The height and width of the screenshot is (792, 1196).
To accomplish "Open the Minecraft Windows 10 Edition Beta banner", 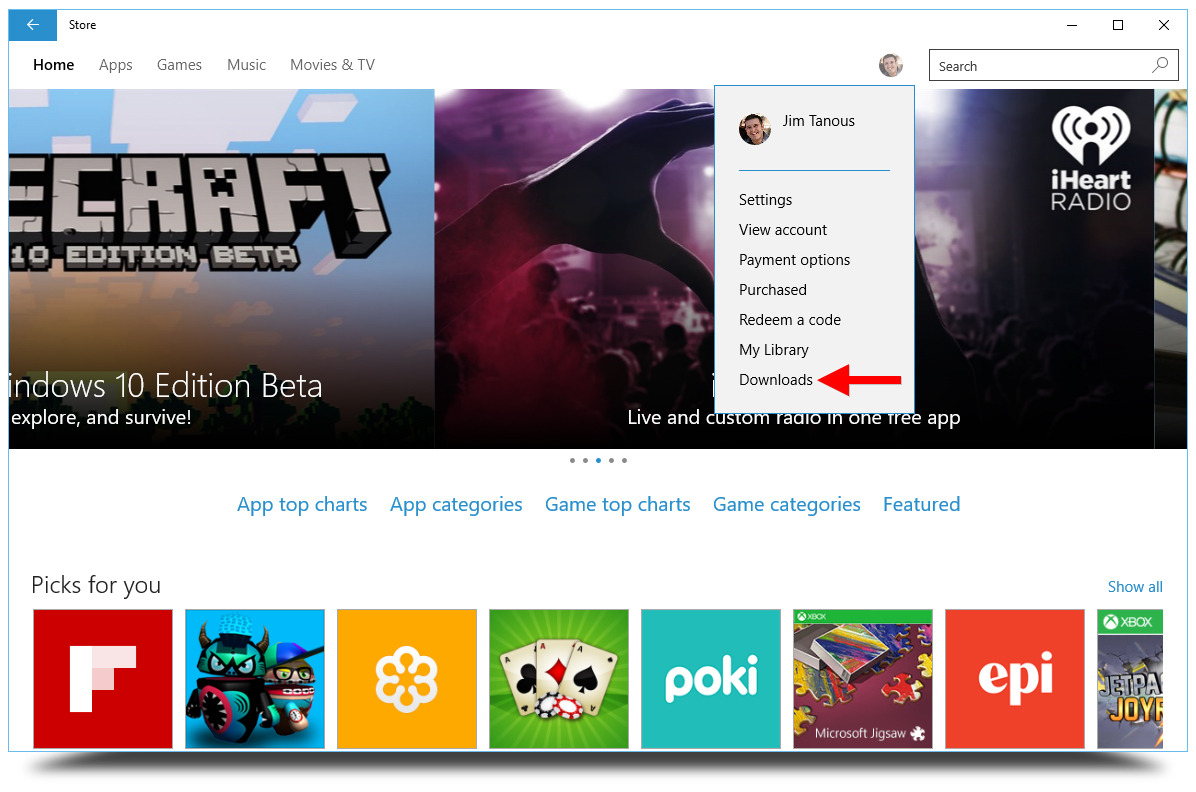I will [221, 269].
